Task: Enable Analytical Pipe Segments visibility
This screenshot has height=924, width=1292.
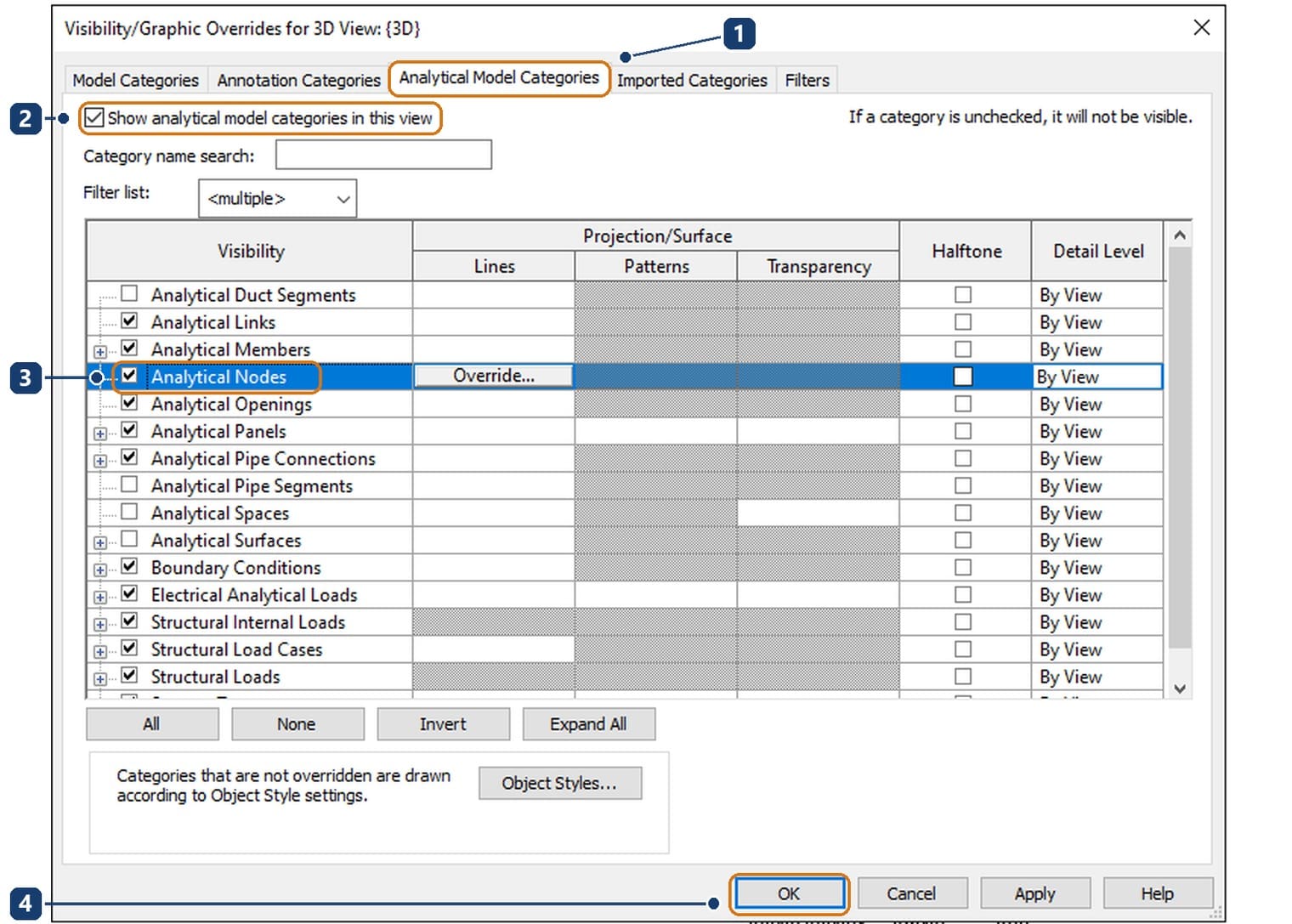Action: [129, 485]
